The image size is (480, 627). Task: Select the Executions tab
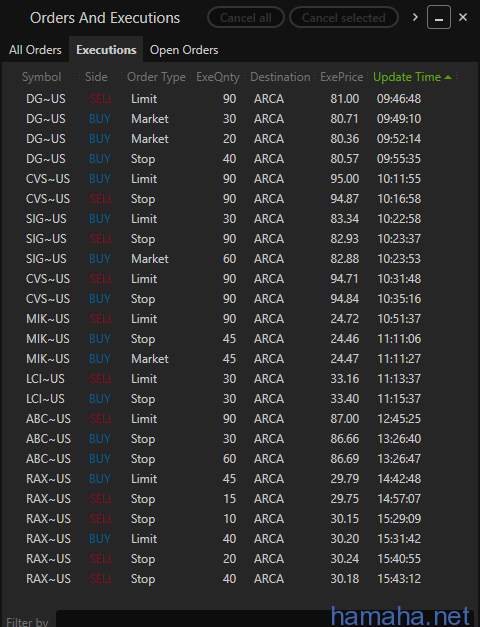coord(106,50)
